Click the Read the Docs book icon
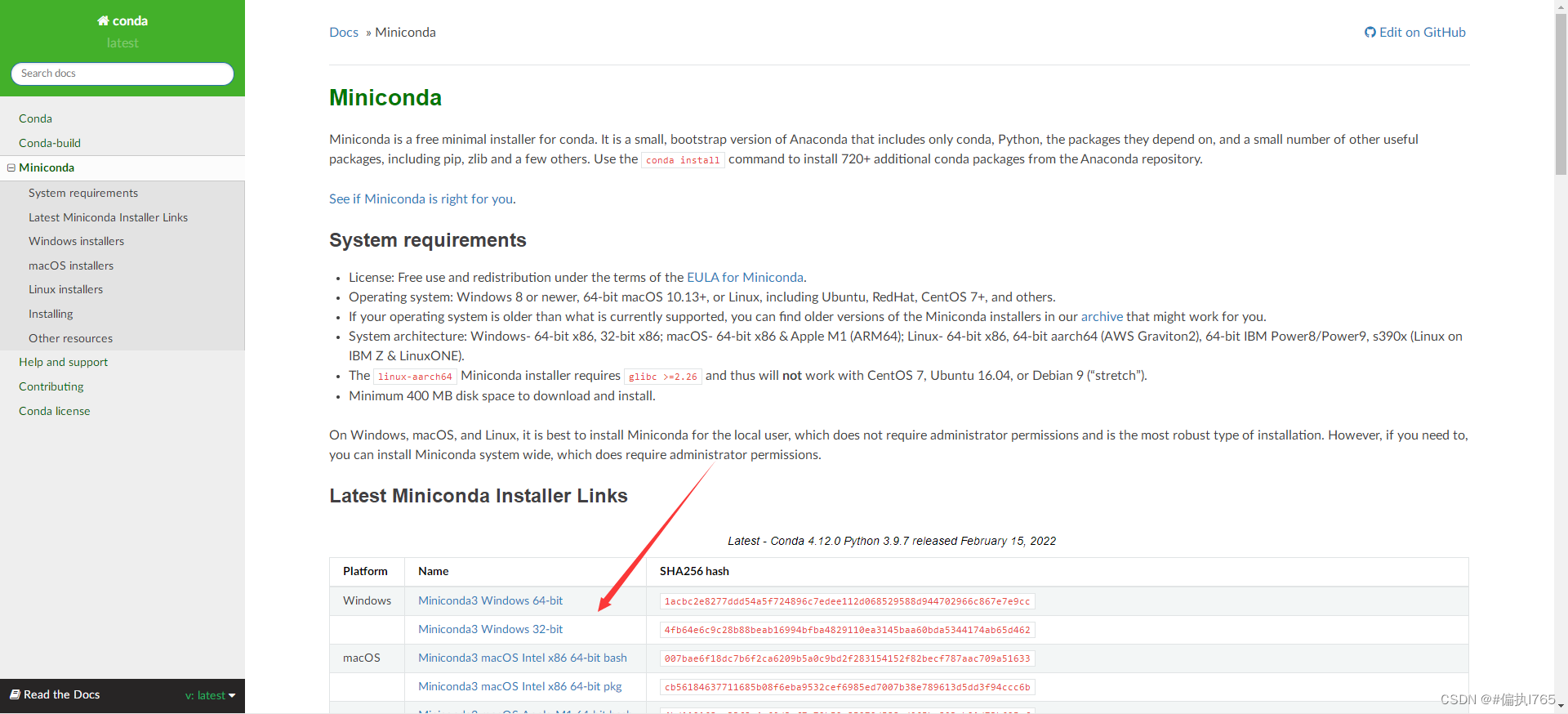The image size is (1568, 714). pos(15,694)
